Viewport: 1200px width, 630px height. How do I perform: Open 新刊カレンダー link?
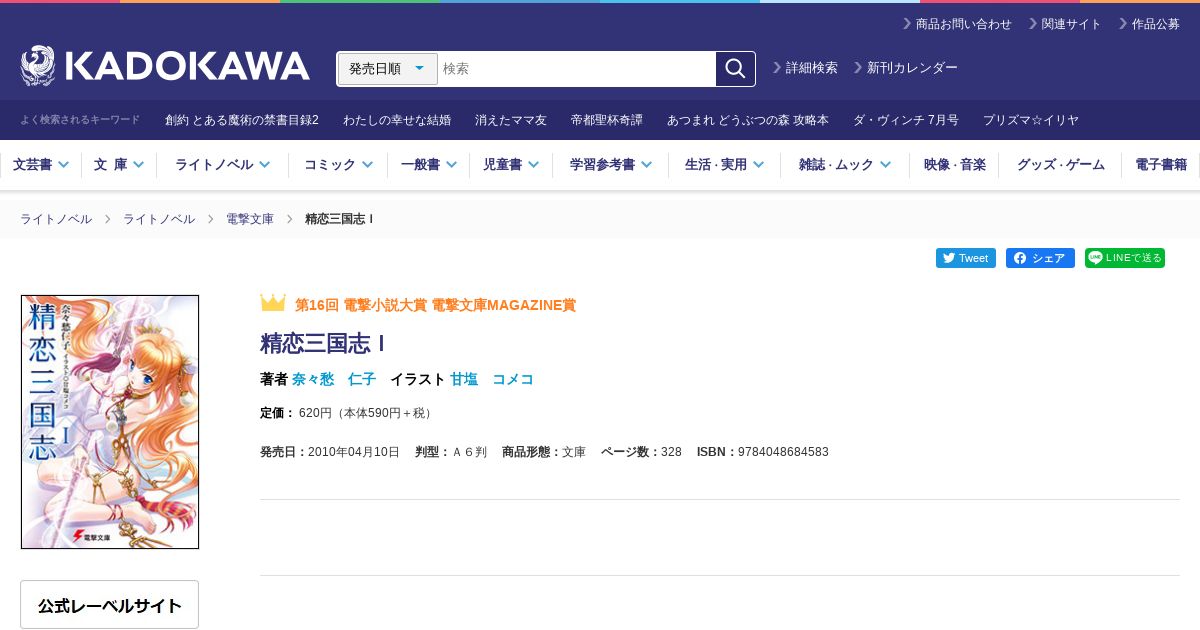[906, 68]
